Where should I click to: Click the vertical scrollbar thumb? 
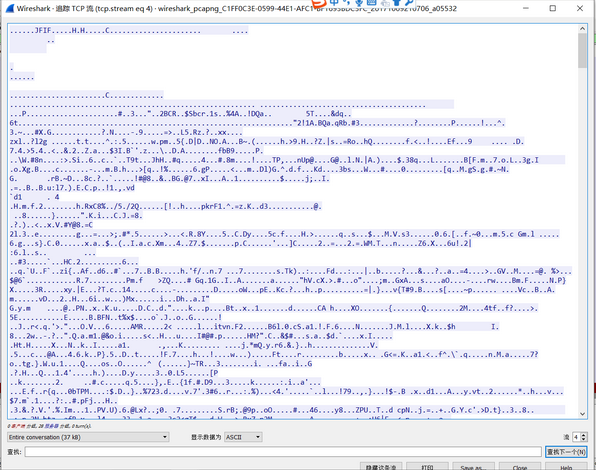tap(582, 50)
